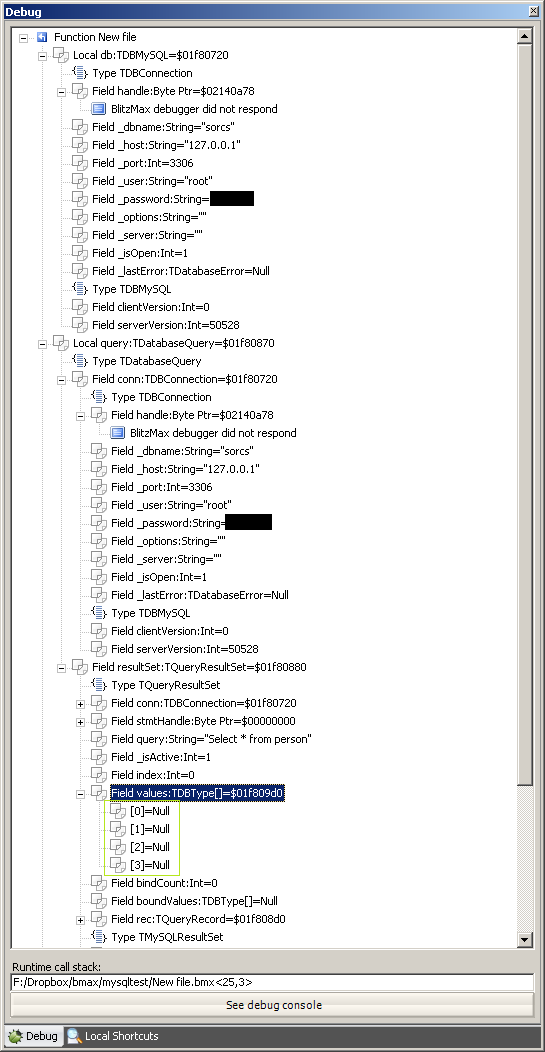Collapse the Local query:TDatabaseQuery node

(42, 344)
